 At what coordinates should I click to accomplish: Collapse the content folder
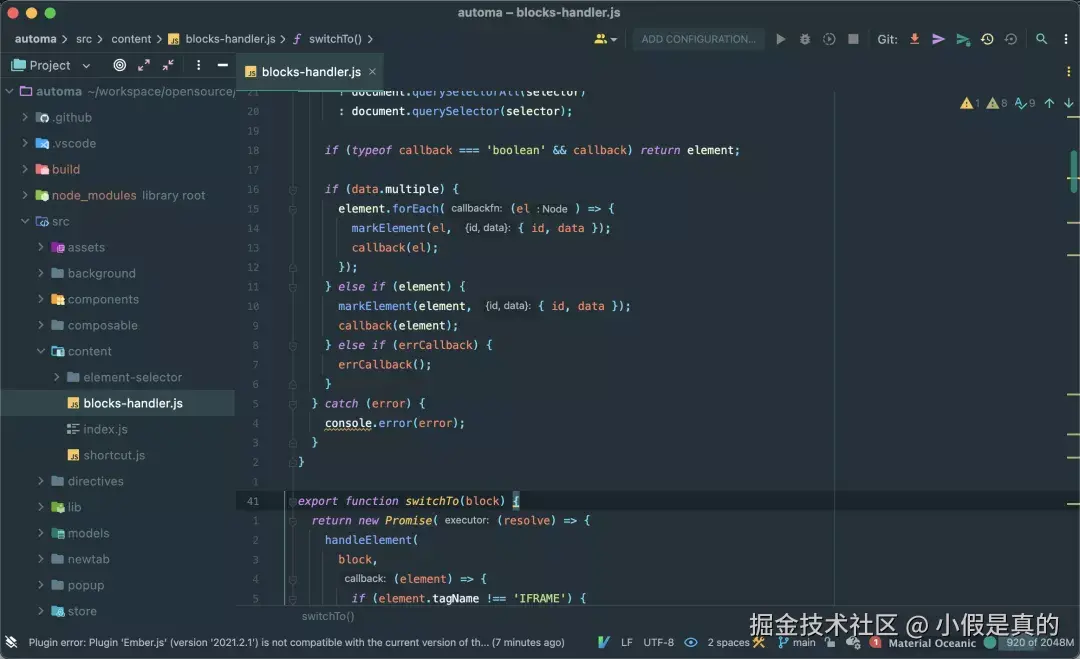coord(41,351)
